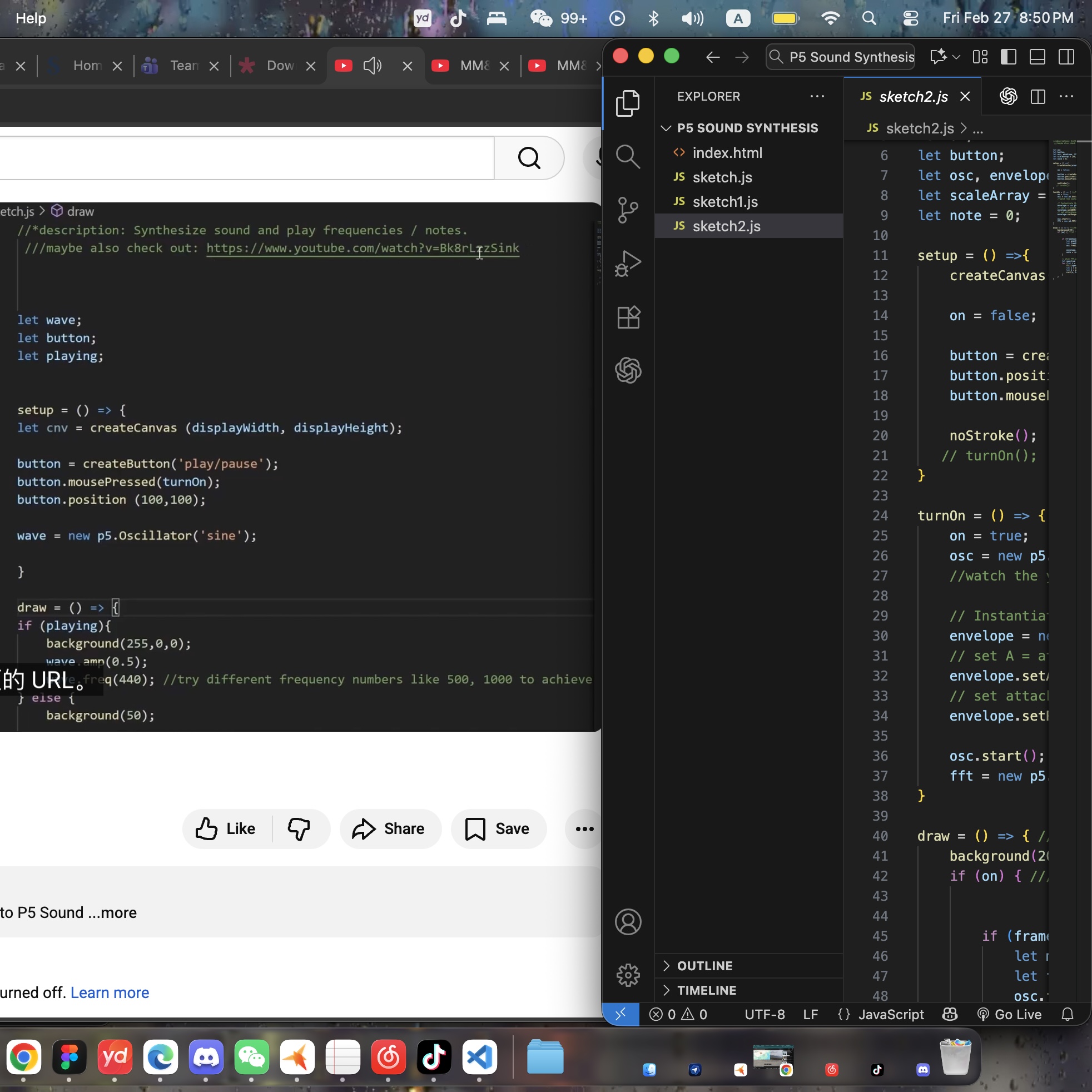The height and width of the screenshot is (1092, 1092).
Task: Open the Explorer file icon in activity bar
Action: [628, 103]
